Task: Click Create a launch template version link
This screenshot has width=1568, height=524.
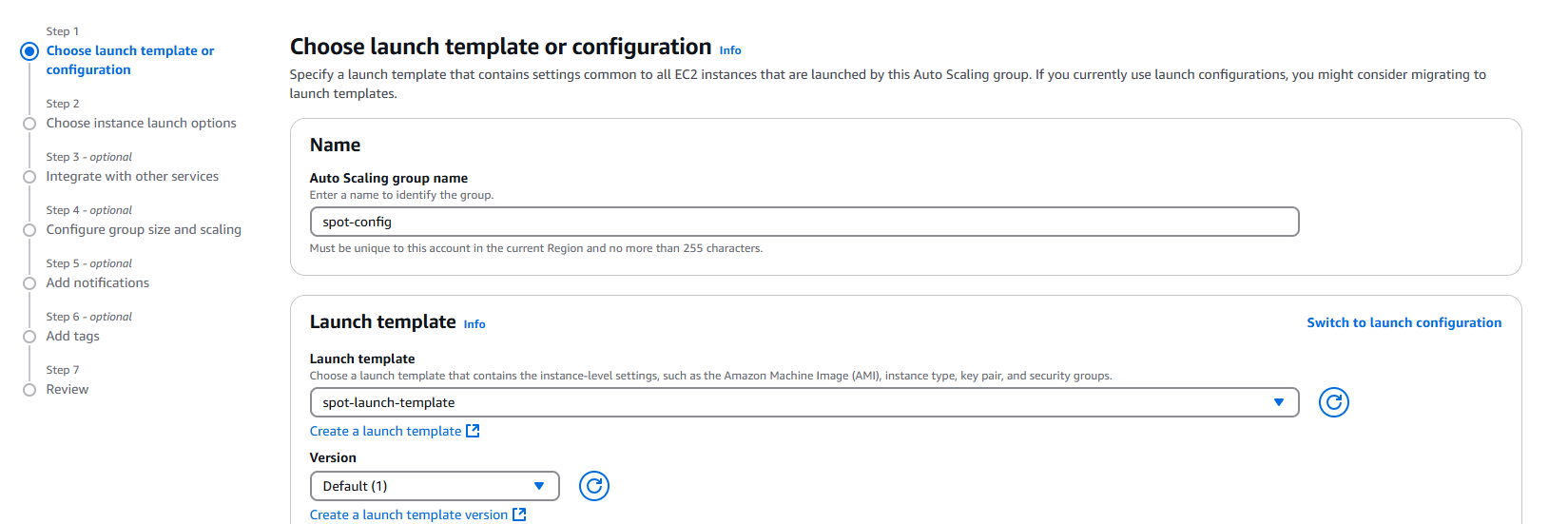Action: [408, 514]
